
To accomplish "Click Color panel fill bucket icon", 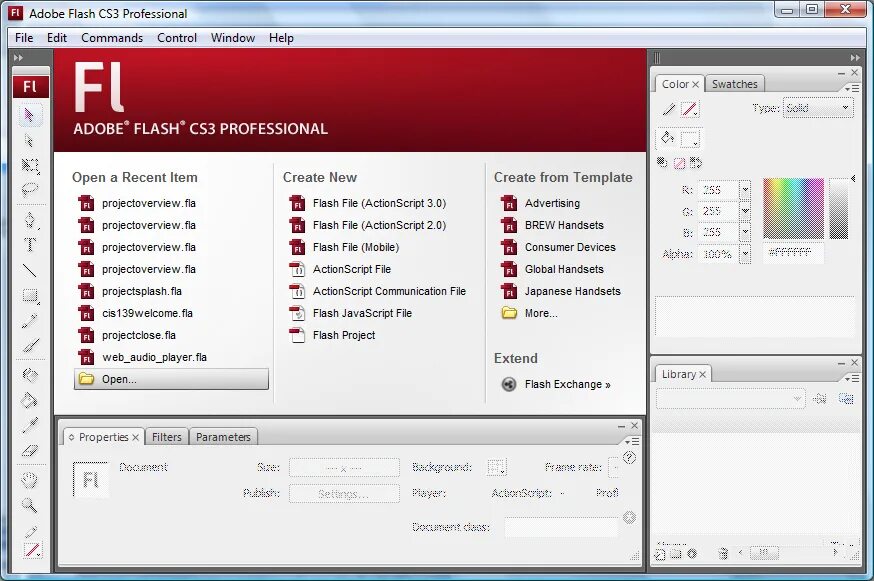I will pos(667,138).
